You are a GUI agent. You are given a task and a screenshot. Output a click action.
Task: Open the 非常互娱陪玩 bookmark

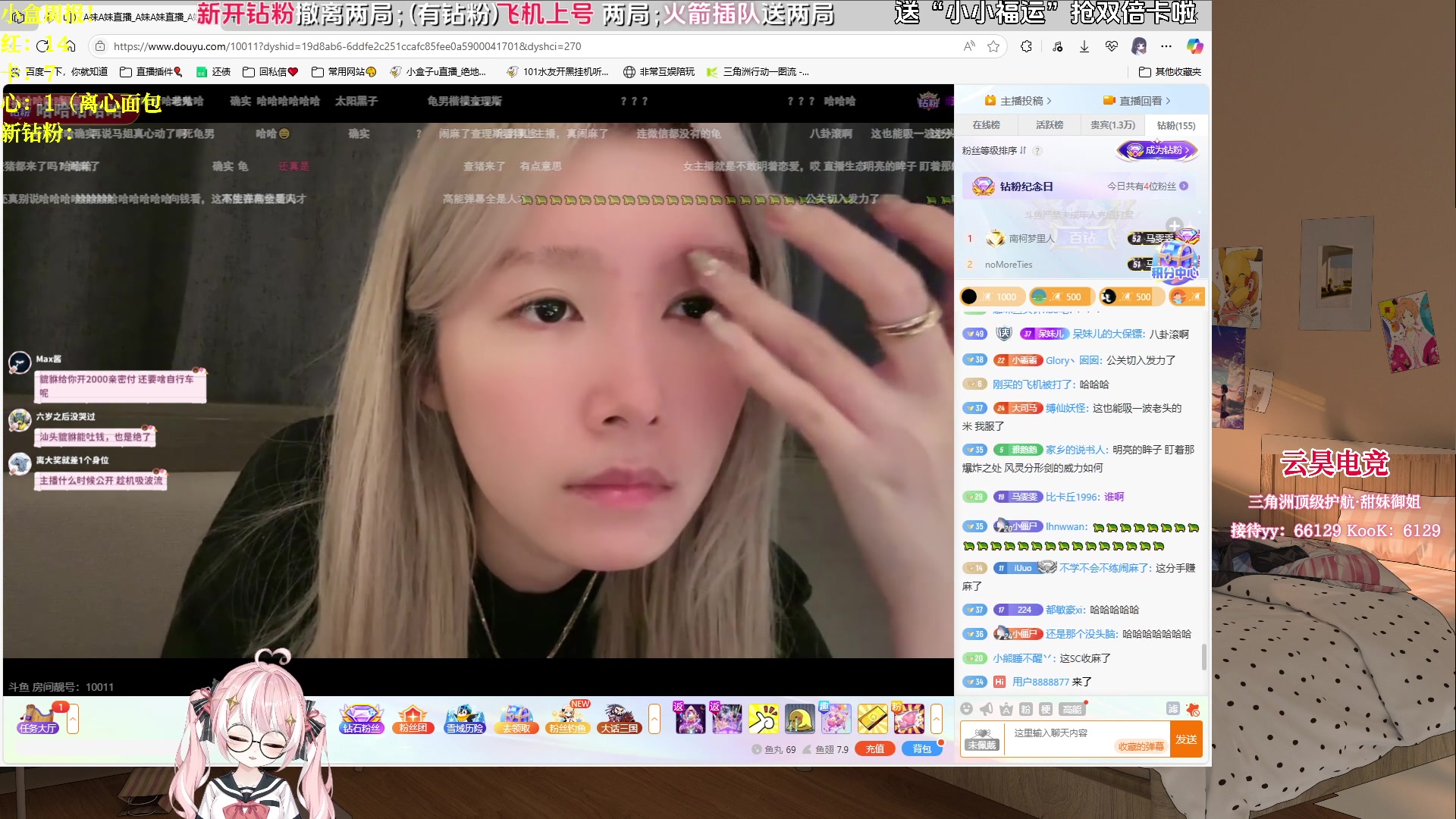pos(659,71)
